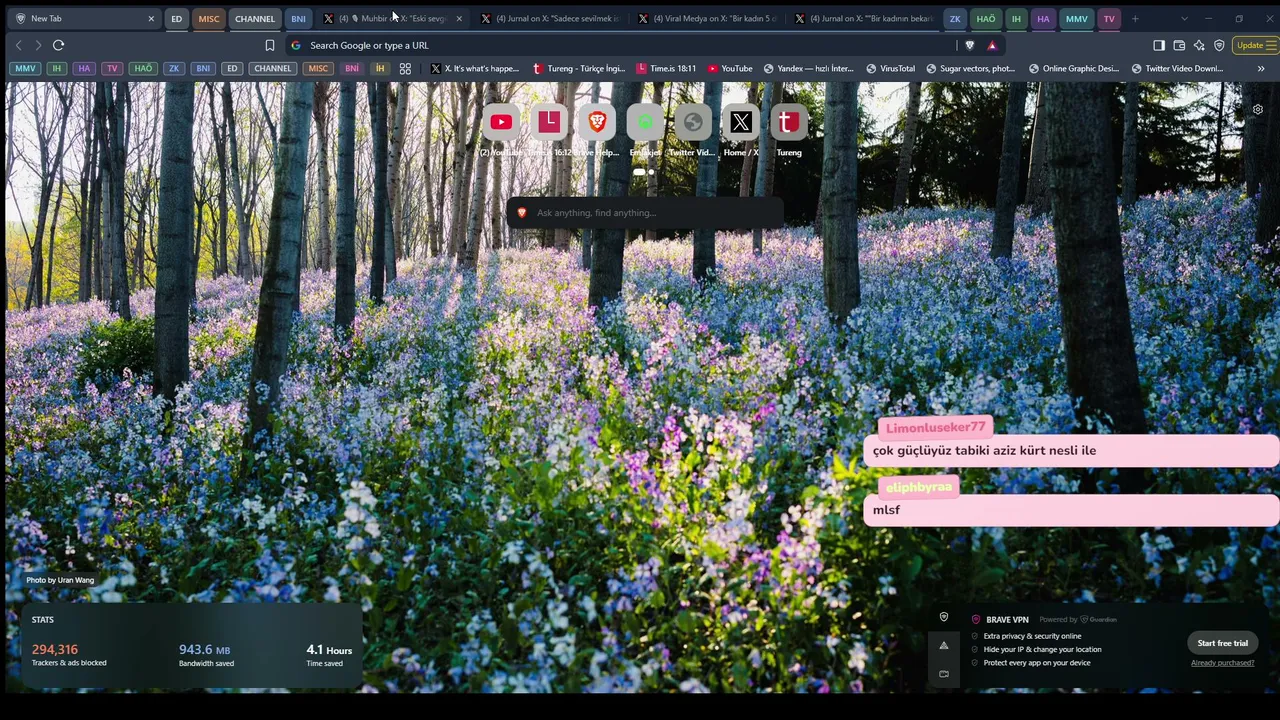Open the Tureng Türkçe İngilizce bookmark

point(579,69)
